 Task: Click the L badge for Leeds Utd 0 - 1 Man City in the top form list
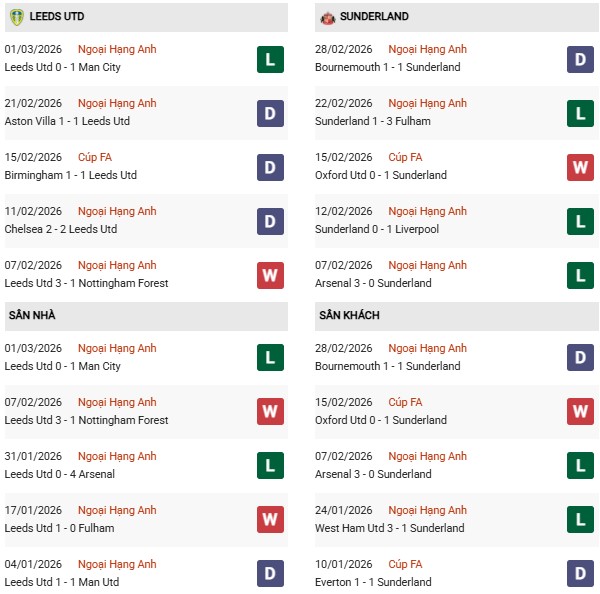click(270, 59)
